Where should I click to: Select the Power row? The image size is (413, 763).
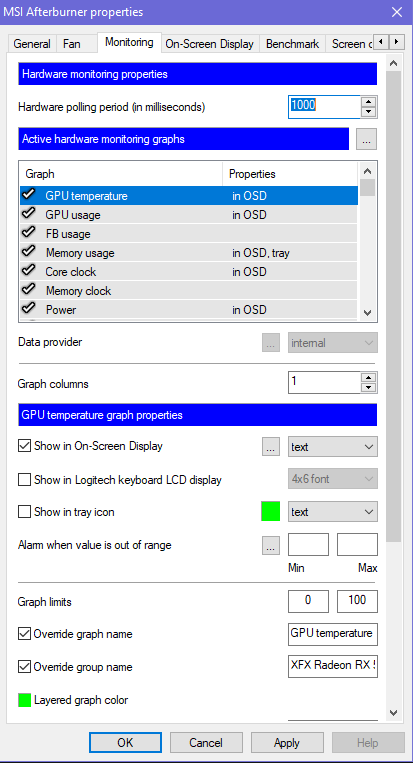pyautogui.click(x=189, y=309)
